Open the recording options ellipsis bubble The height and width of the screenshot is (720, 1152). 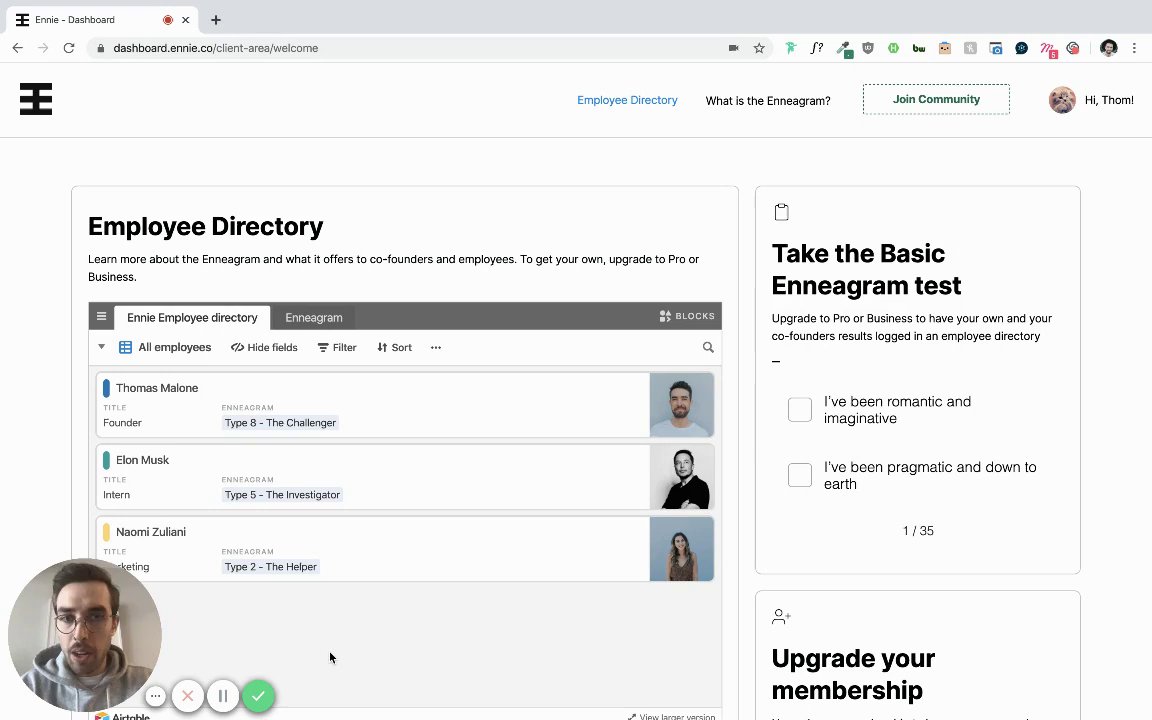point(155,696)
